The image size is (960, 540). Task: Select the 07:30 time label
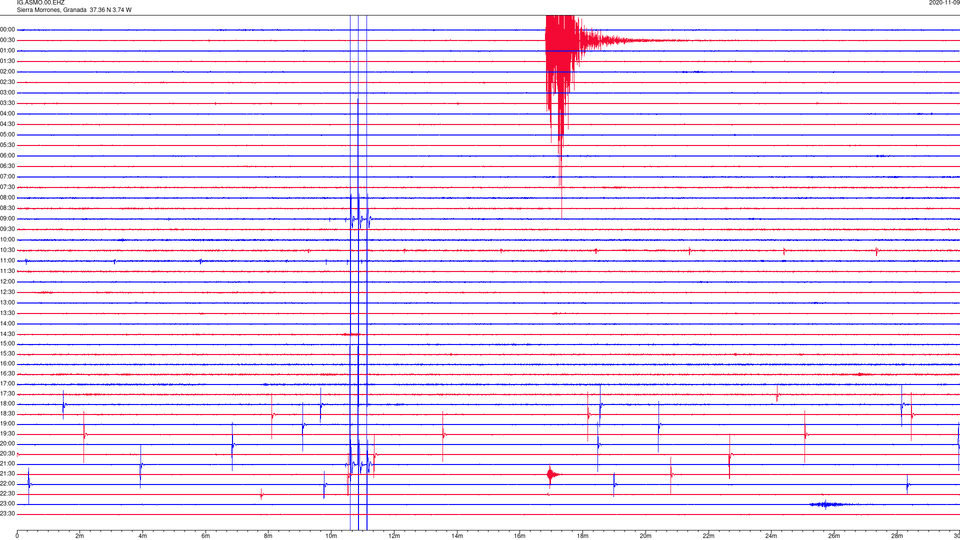point(7,187)
